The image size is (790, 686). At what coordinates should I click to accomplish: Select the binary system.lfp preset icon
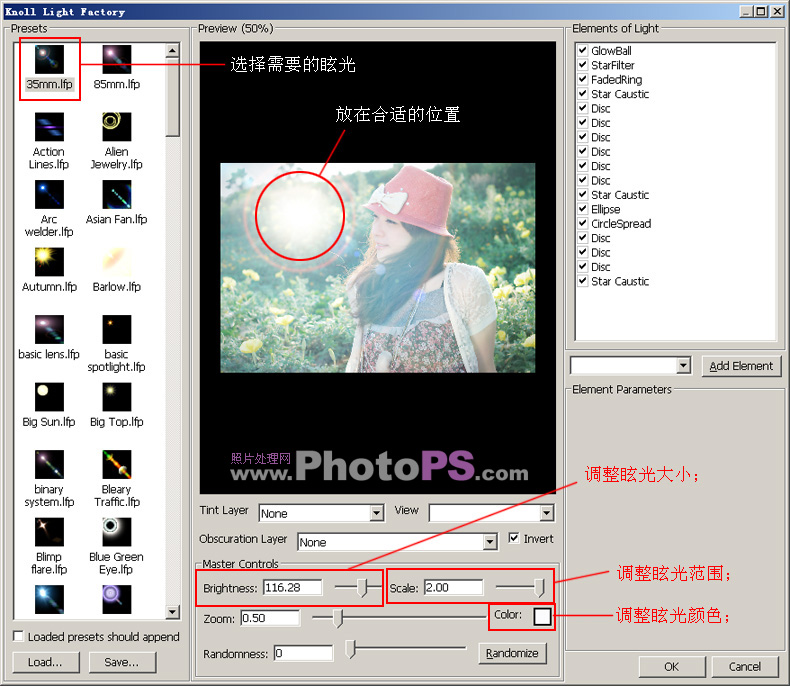pyautogui.click(x=49, y=464)
